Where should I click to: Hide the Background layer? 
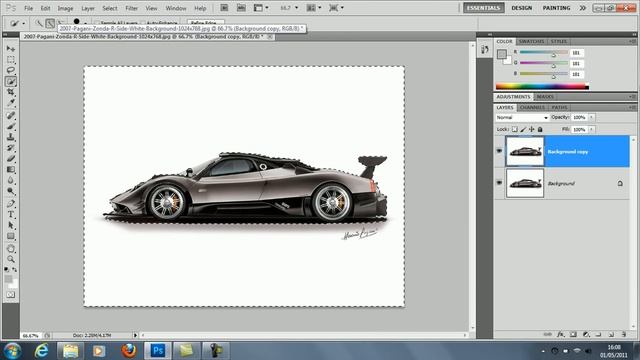[x=499, y=183]
